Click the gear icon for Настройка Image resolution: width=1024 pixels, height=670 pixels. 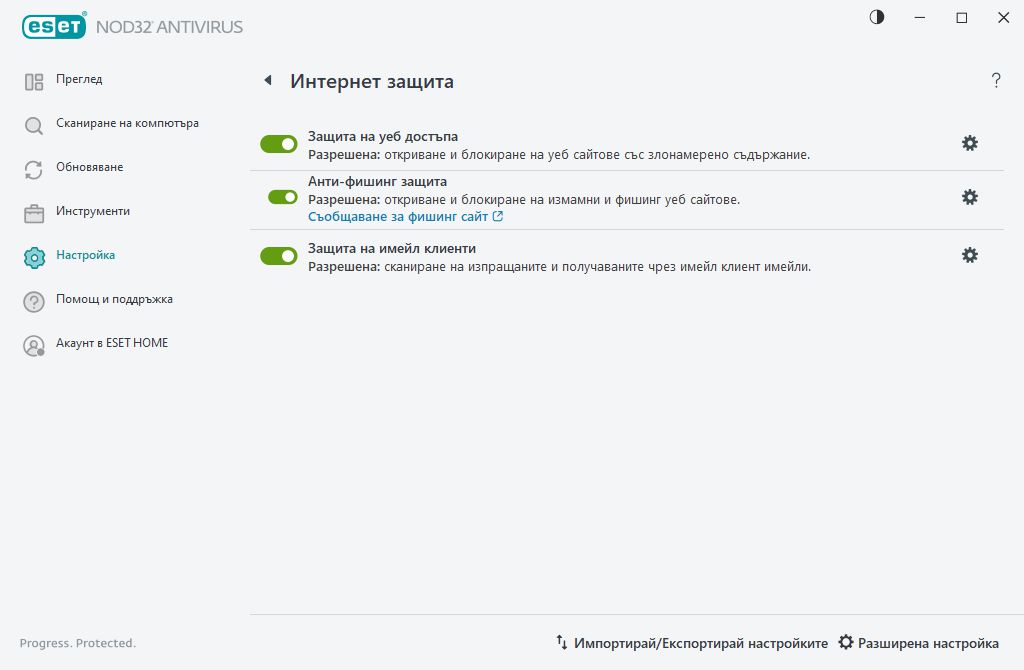point(34,258)
